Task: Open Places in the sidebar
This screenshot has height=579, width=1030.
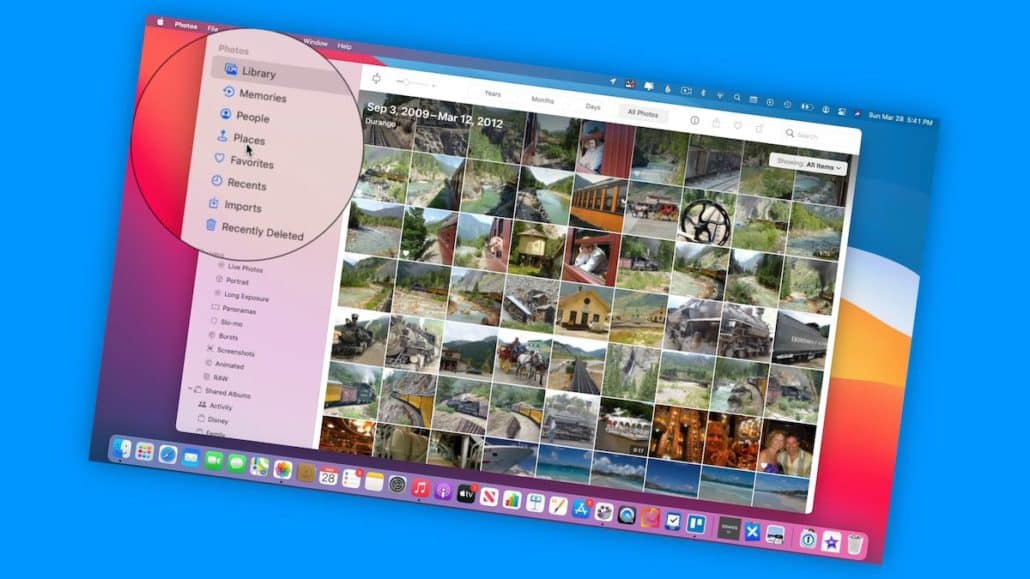Action: coord(248,139)
